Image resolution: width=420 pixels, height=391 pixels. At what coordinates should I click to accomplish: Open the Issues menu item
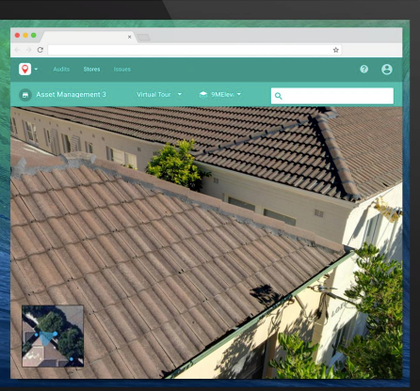coord(122,69)
